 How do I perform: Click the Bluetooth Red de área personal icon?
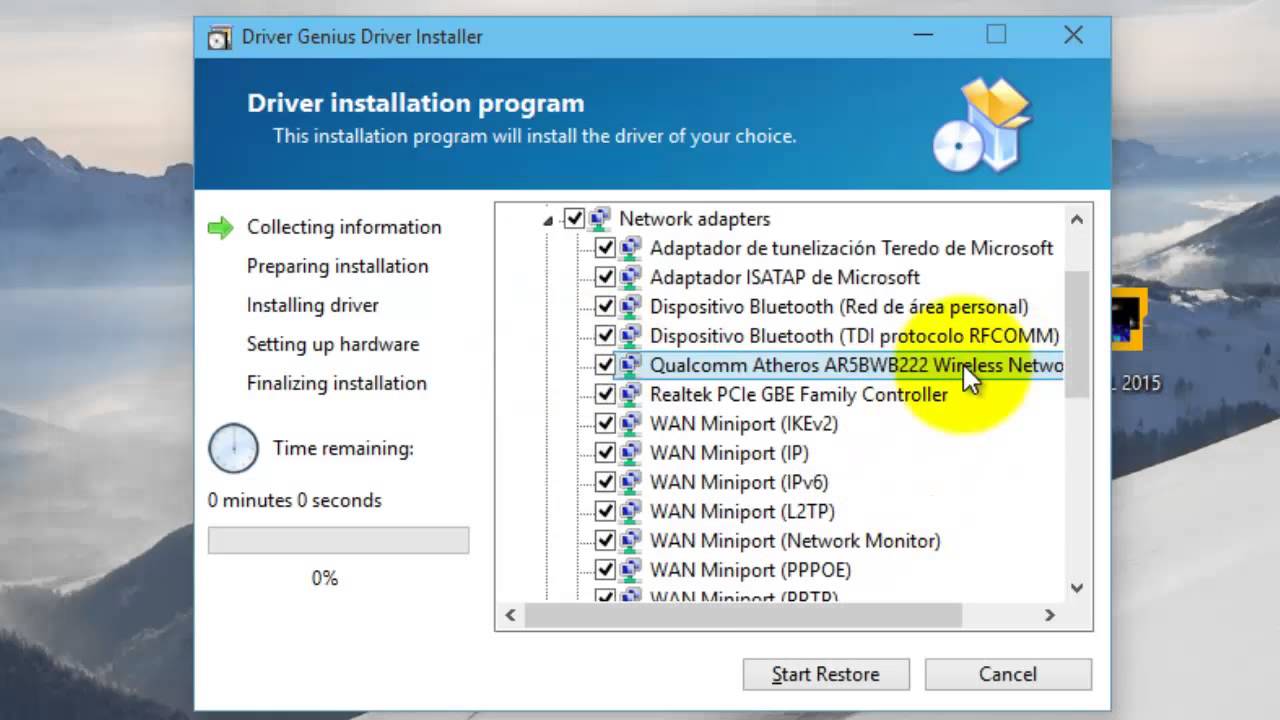[x=631, y=306]
